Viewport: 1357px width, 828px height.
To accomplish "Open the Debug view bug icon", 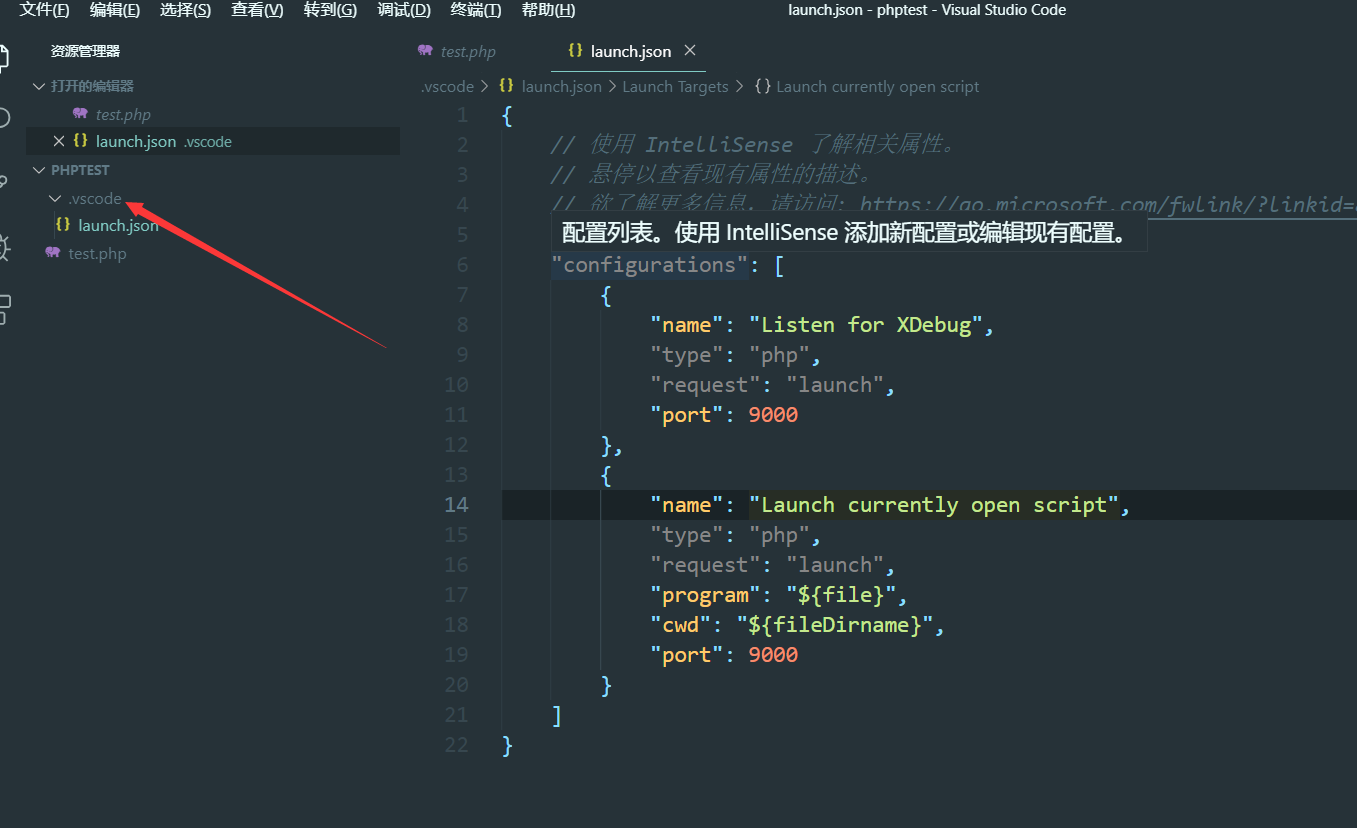I will click(x=4, y=247).
